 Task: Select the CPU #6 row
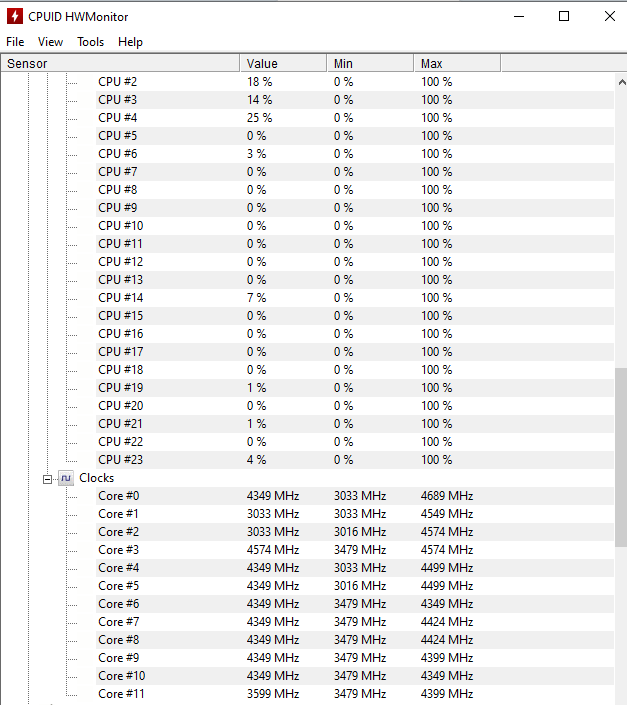tap(355, 154)
